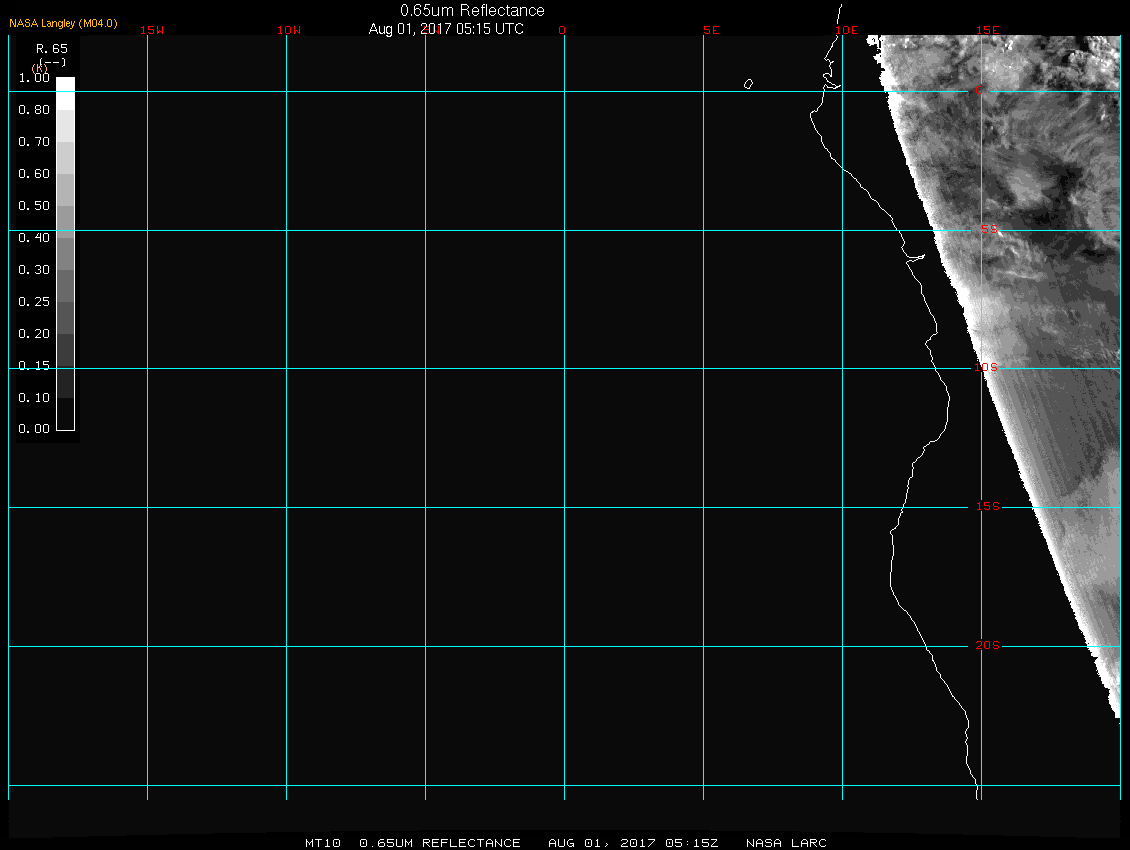Click the NASA Langley (M04.0) label
The image size is (1130, 850).
[63, 23]
